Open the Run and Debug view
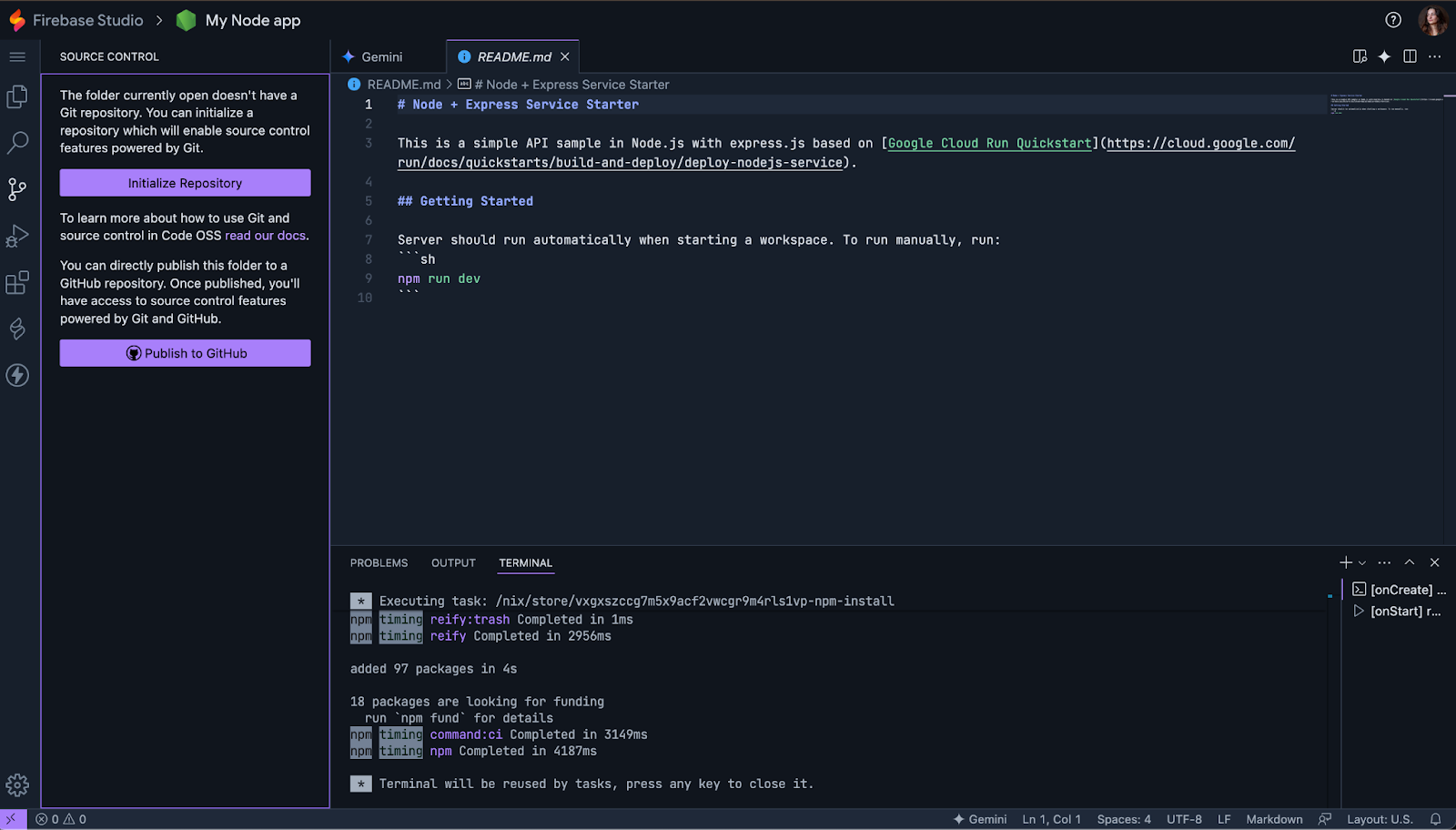 17,236
